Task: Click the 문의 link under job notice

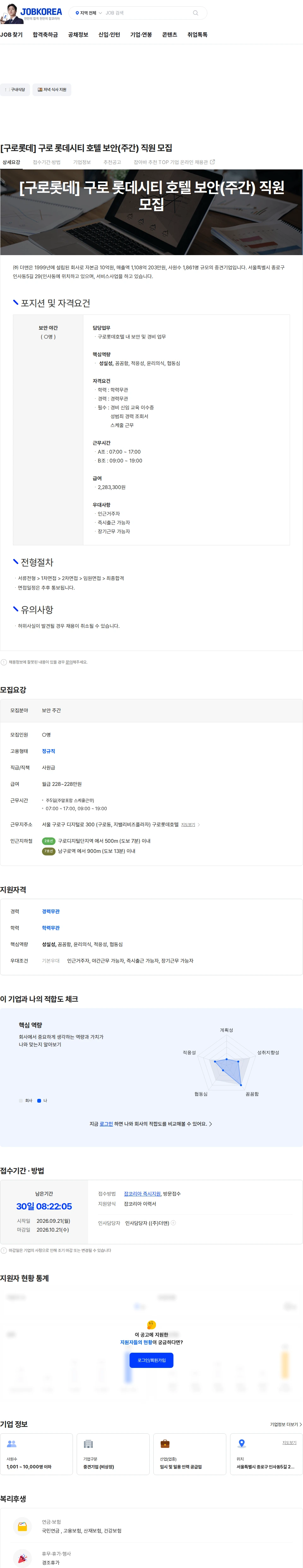Action: coord(69,662)
